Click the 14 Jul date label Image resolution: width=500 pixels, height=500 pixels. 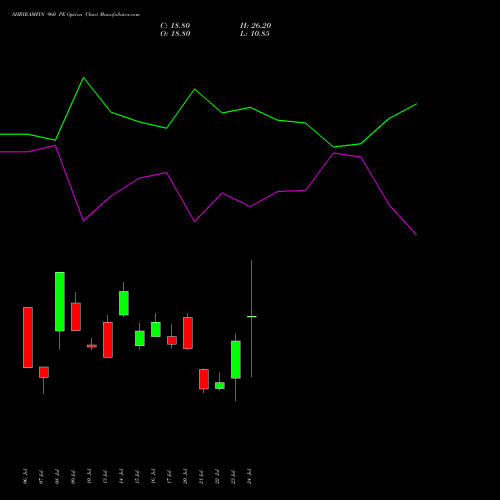121,476
